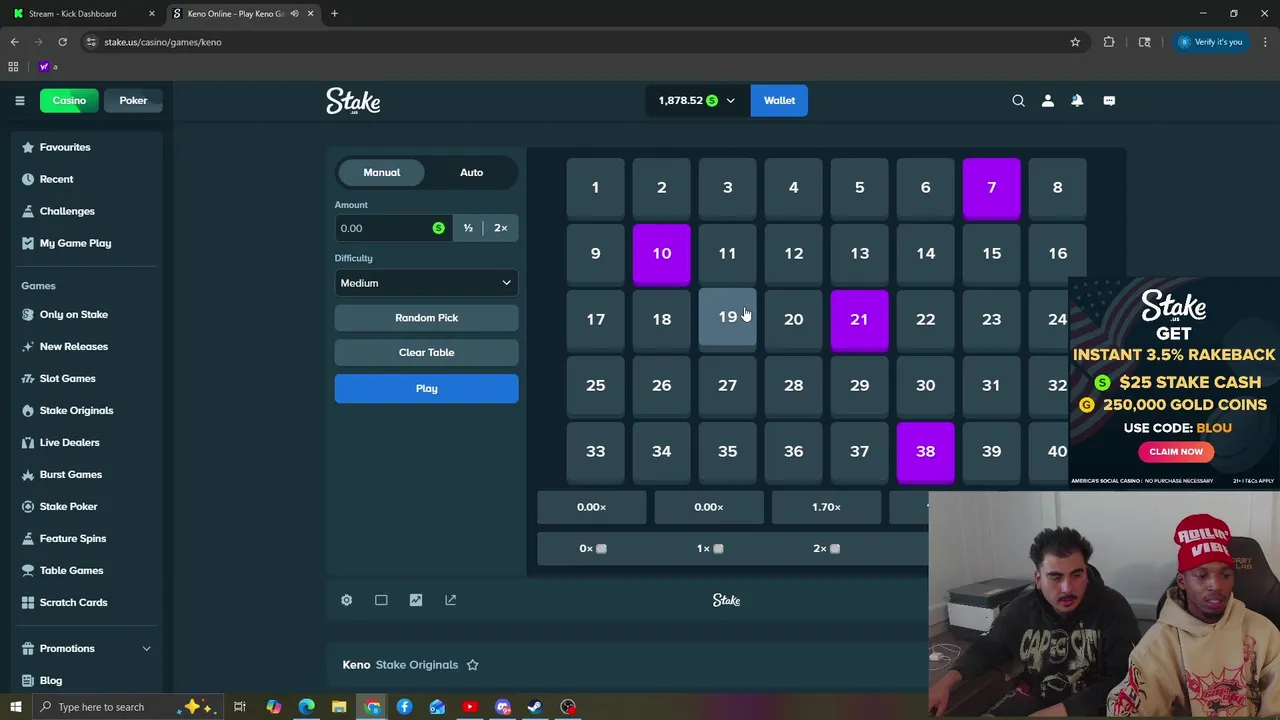The image size is (1280, 720).
Task: Open browser extensions puzzle icon
Action: [1109, 42]
